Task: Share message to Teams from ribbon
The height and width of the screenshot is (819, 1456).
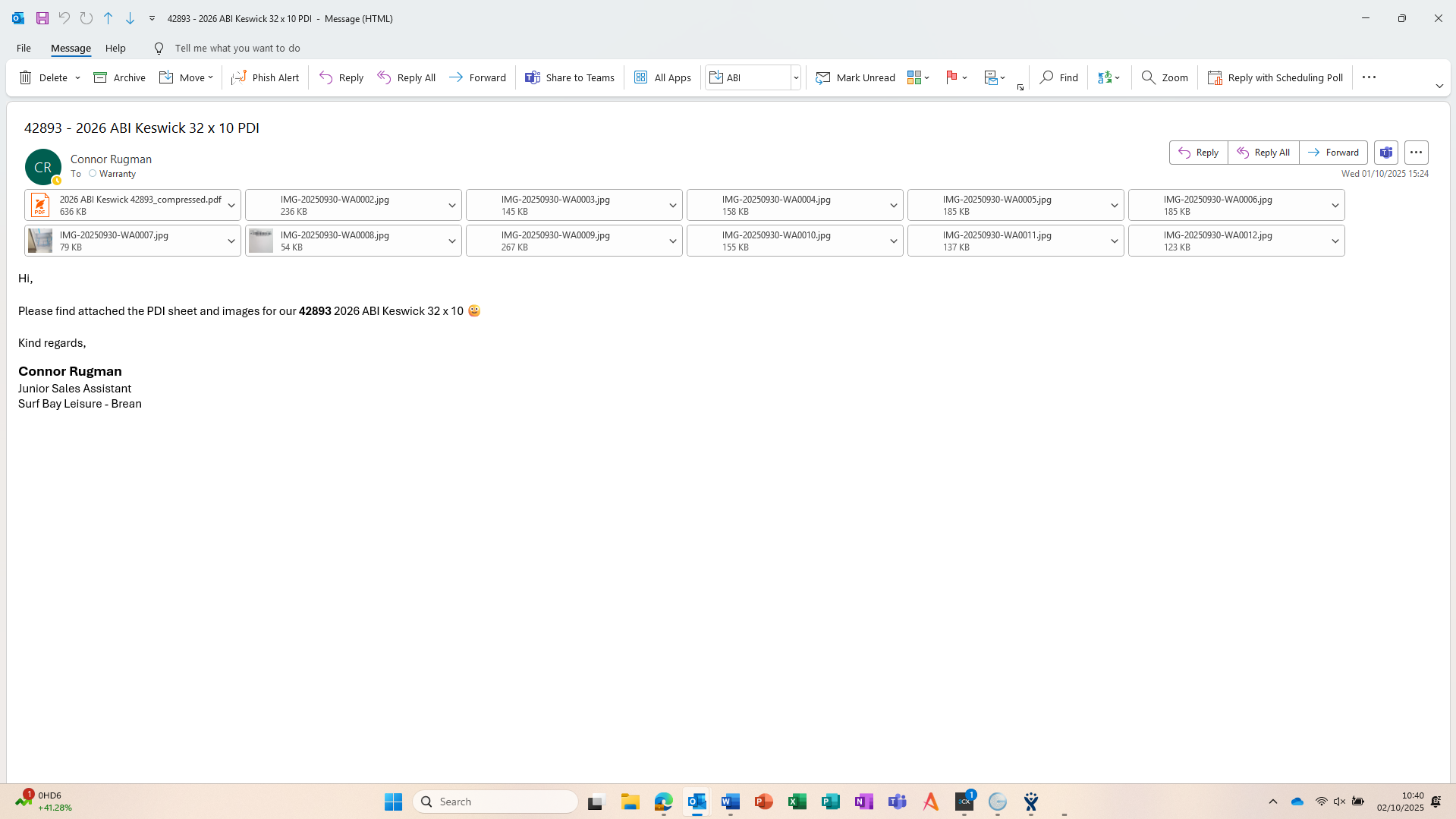Action: pos(570,77)
